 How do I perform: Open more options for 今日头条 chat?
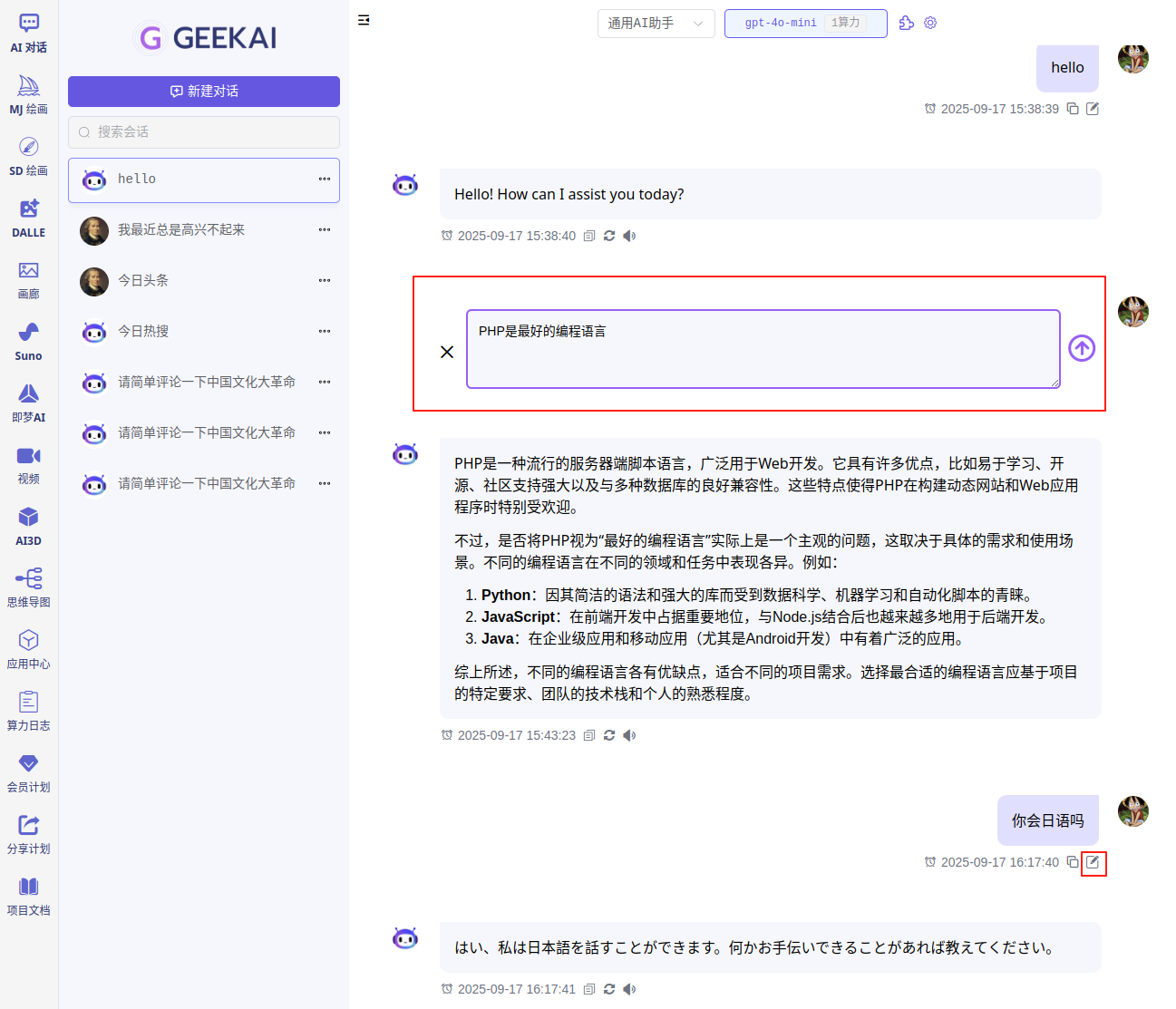[x=324, y=281]
